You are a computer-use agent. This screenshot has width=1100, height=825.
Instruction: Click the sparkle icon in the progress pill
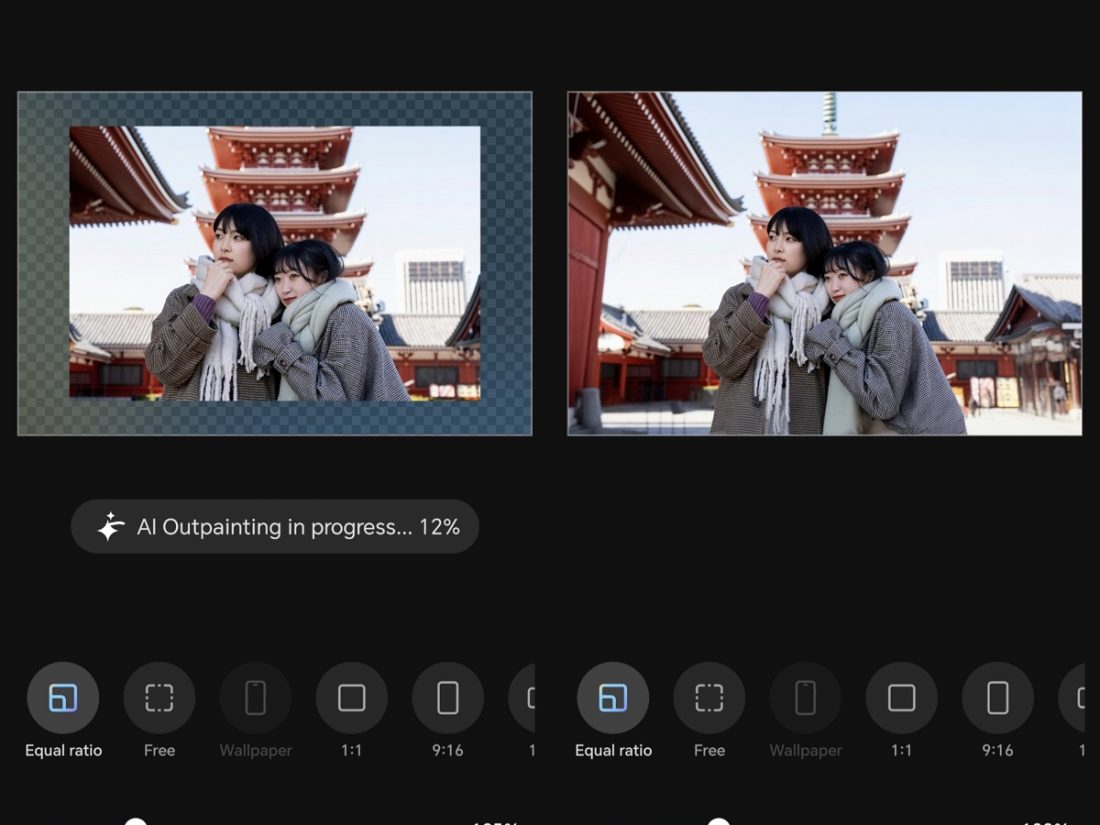tap(110, 527)
